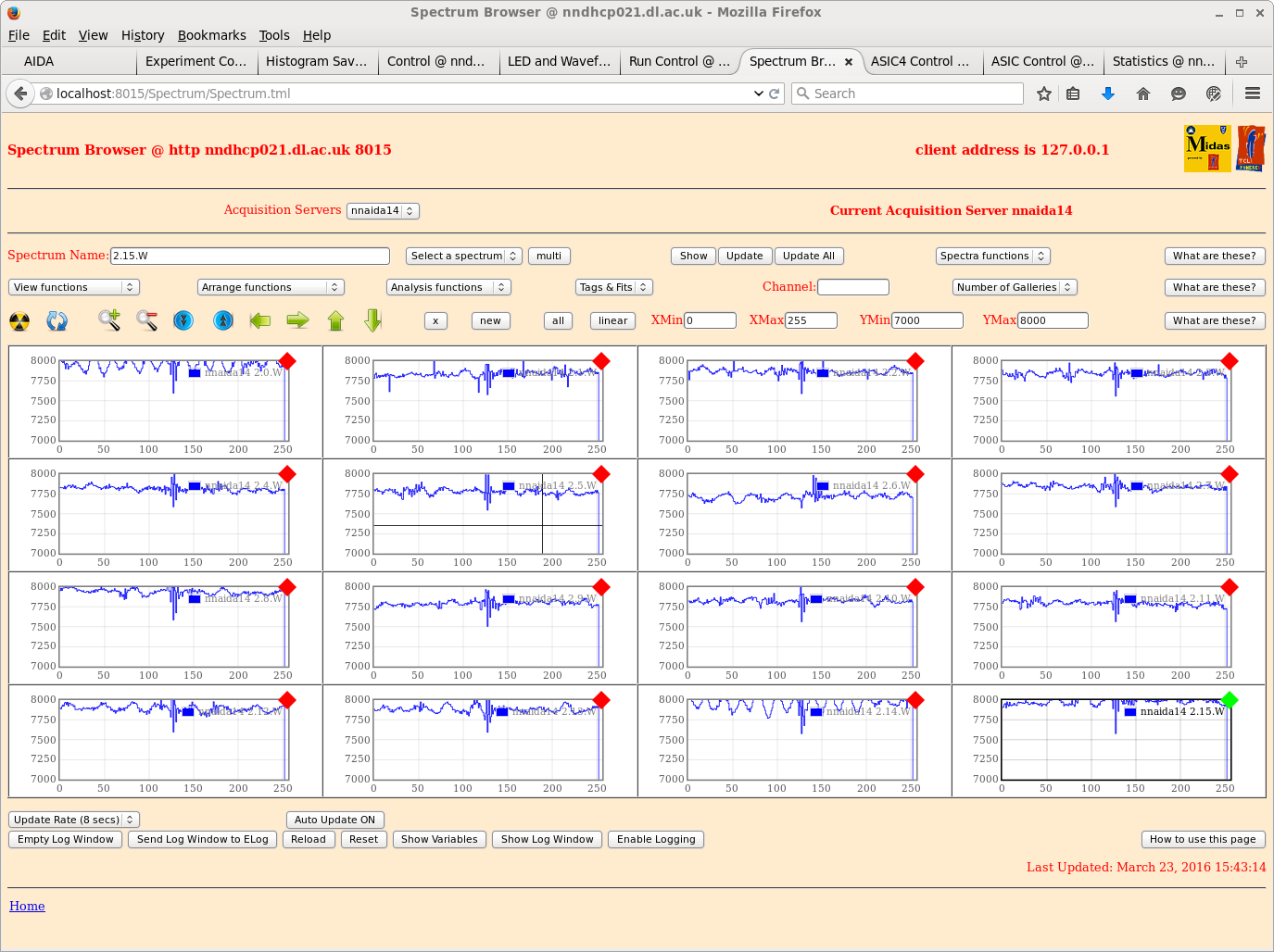Toggle red diamond on nnaida14 2.14.W spectrum
Viewport: 1274px width, 952px height.
click(915, 700)
